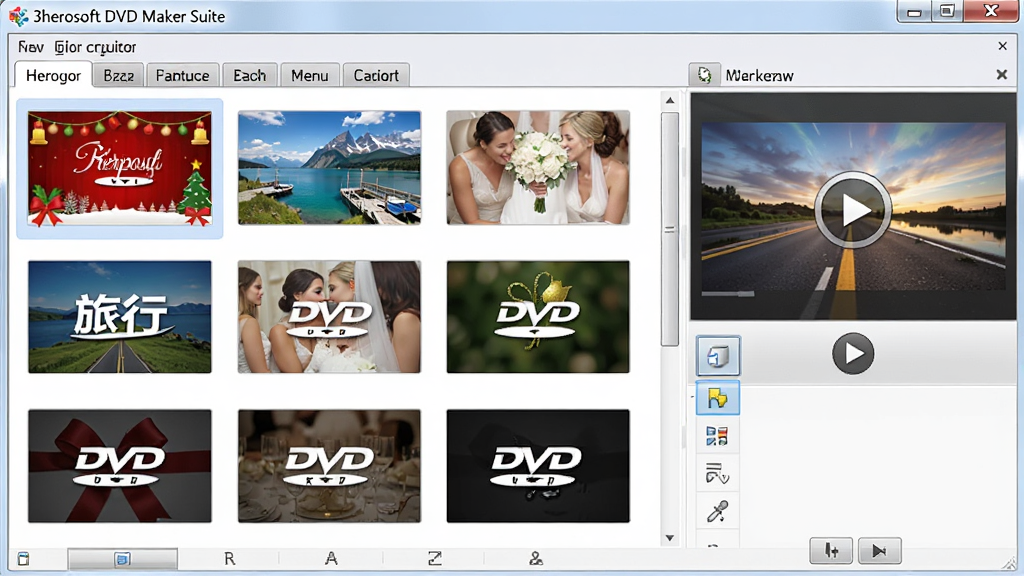Select the road template with Chinese text
Image resolution: width=1024 pixels, height=576 pixels.
120,317
